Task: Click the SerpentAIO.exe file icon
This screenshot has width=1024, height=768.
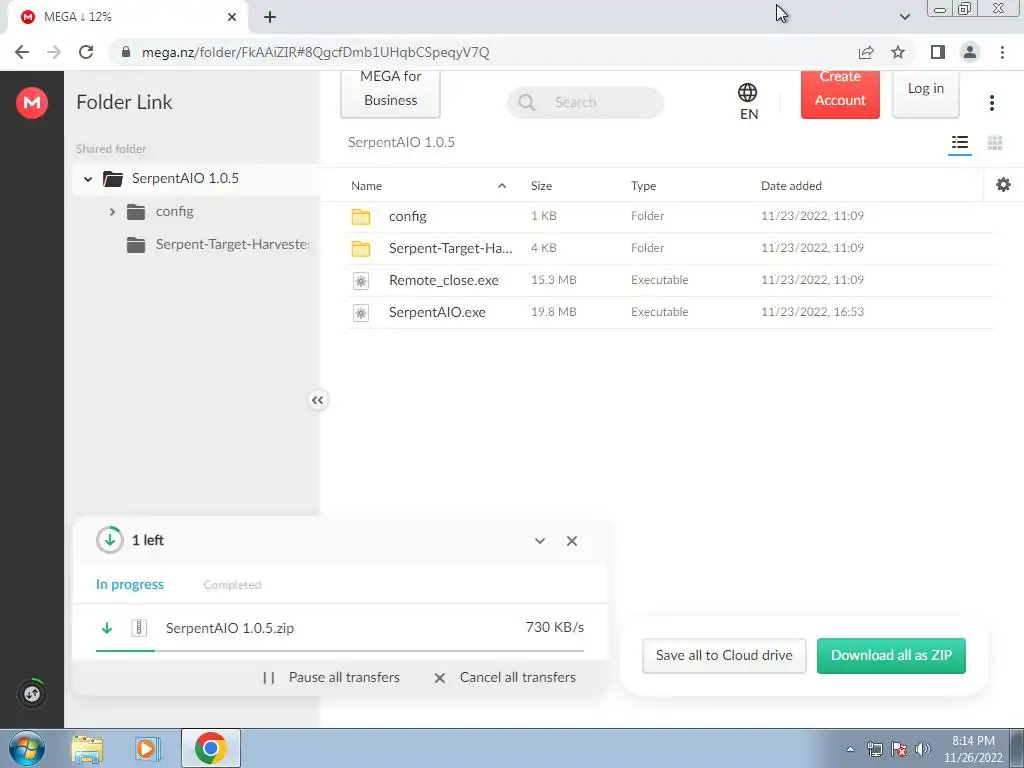Action: click(x=360, y=313)
